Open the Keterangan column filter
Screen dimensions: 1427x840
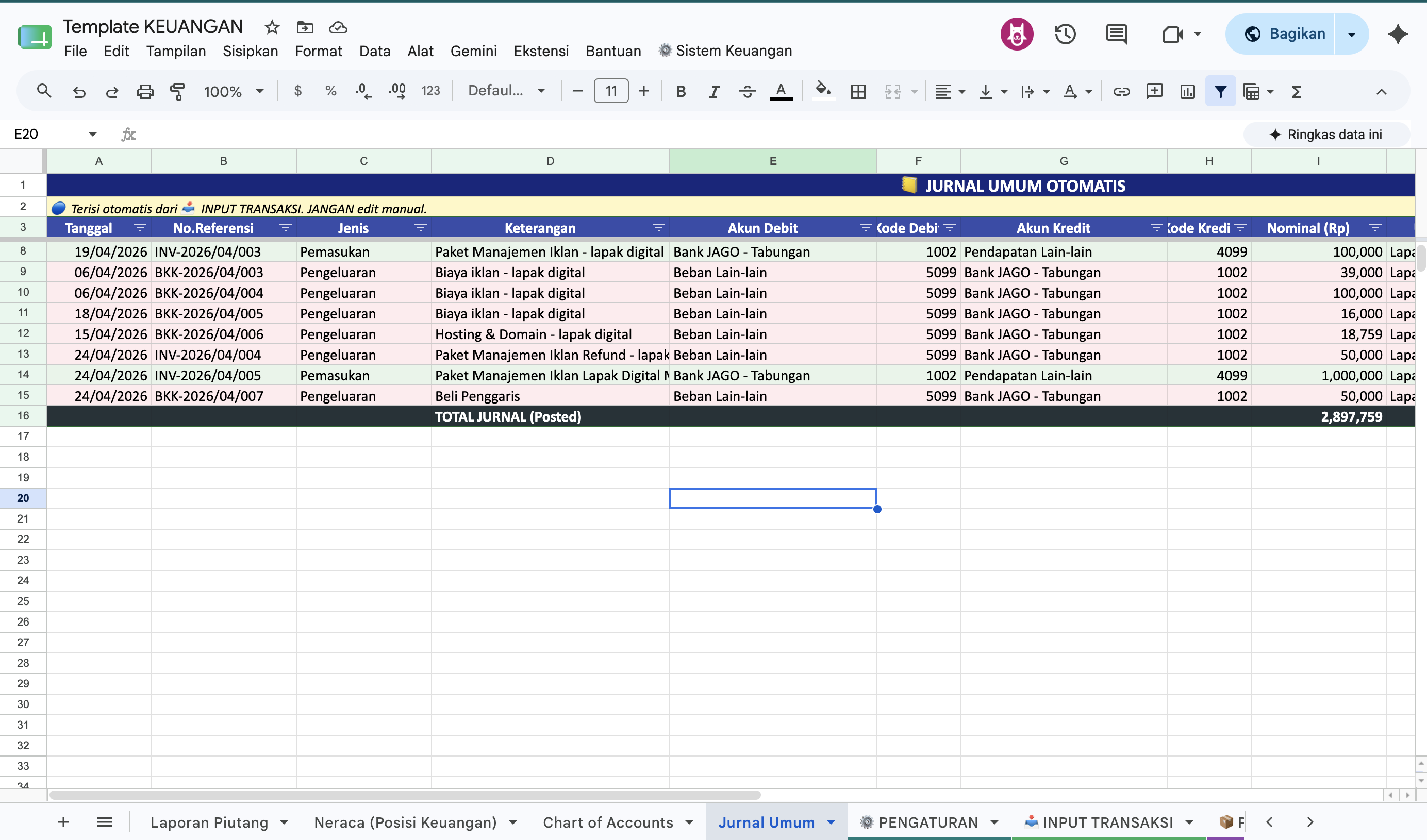[658, 228]
